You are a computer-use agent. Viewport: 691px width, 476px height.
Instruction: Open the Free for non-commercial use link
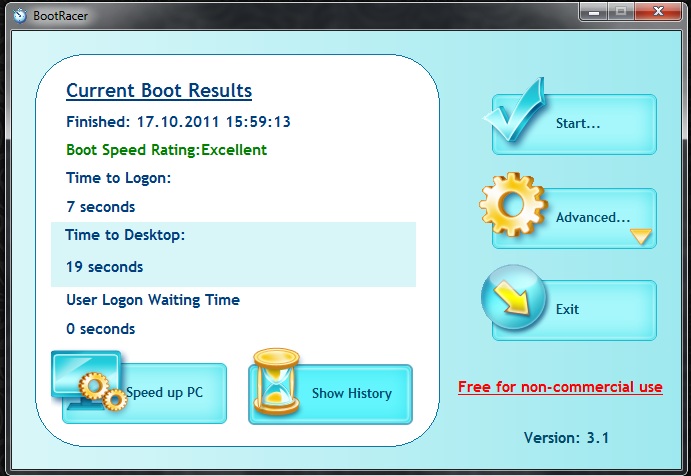[x=560, y=387]
